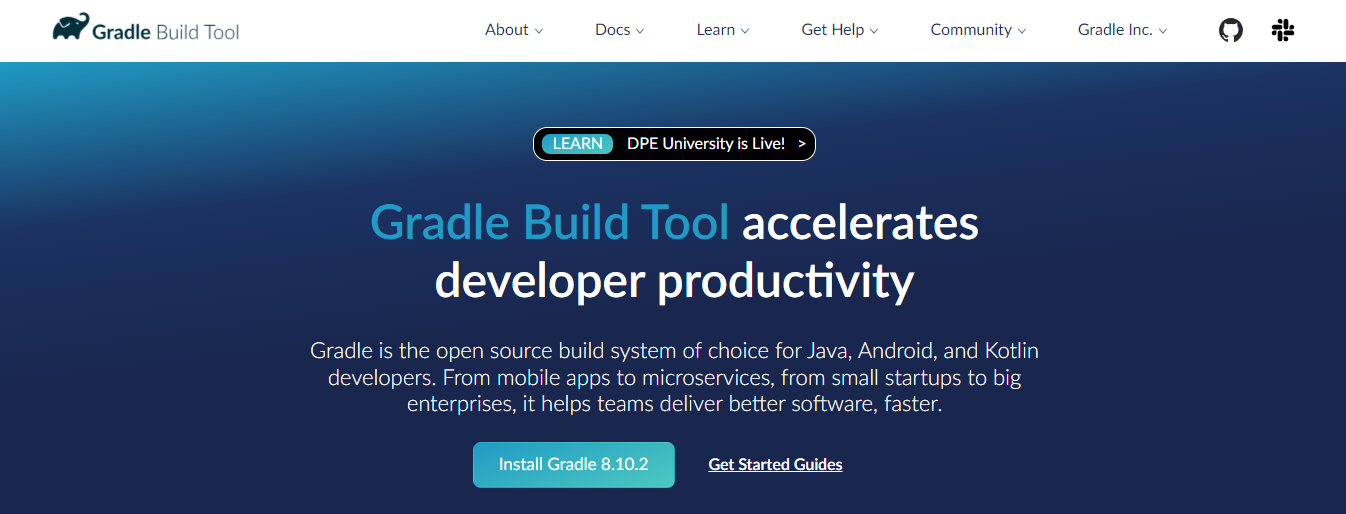Click the arrow in the DPE University banner
Screen dimensions: 1346x514
(802, 144)
